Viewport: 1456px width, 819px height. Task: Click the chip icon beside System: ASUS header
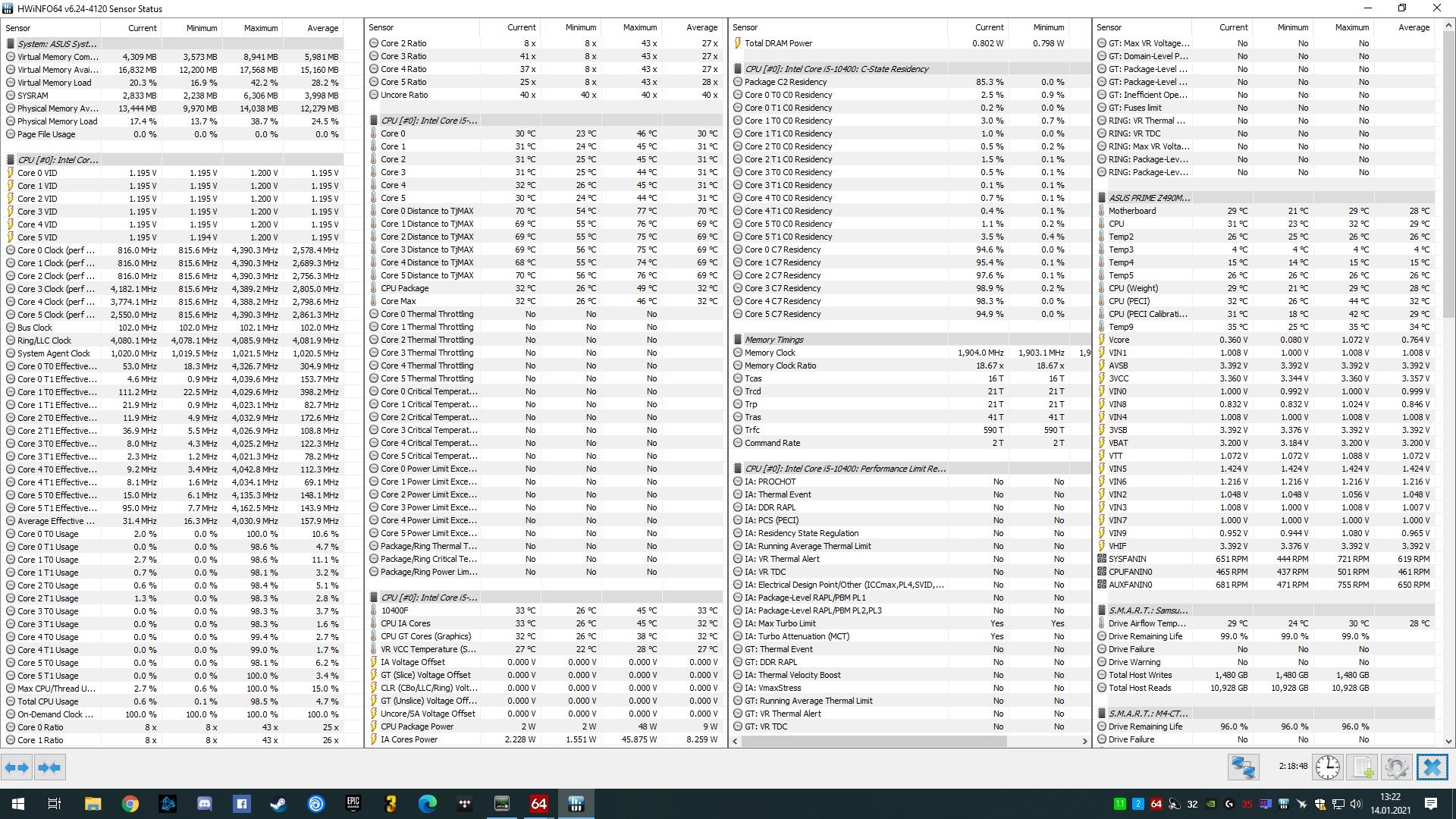coord(11,44)
